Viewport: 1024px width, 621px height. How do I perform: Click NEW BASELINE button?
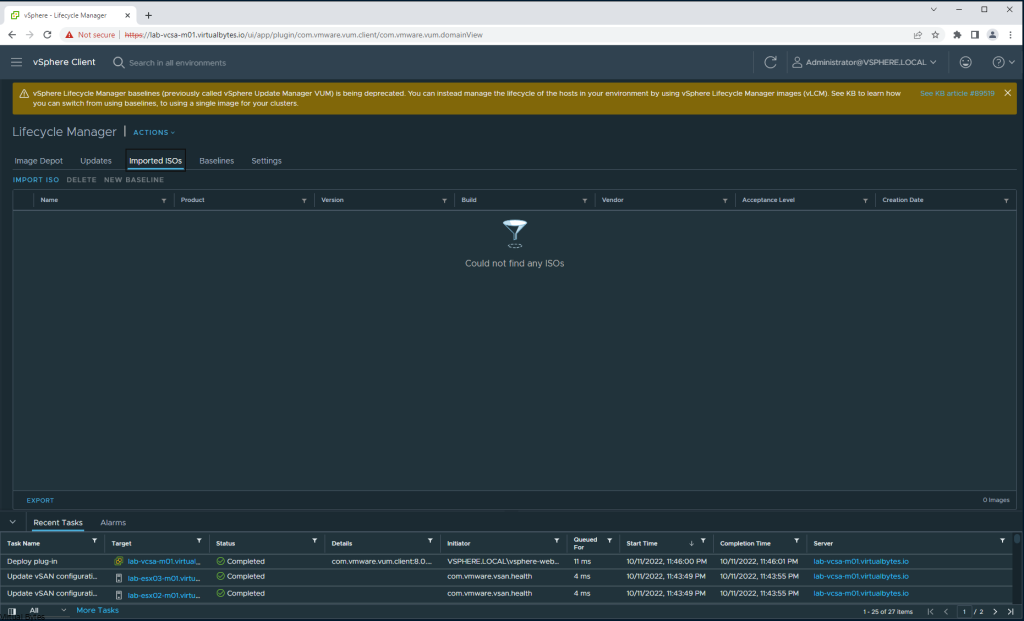click(x=134, y=180)
